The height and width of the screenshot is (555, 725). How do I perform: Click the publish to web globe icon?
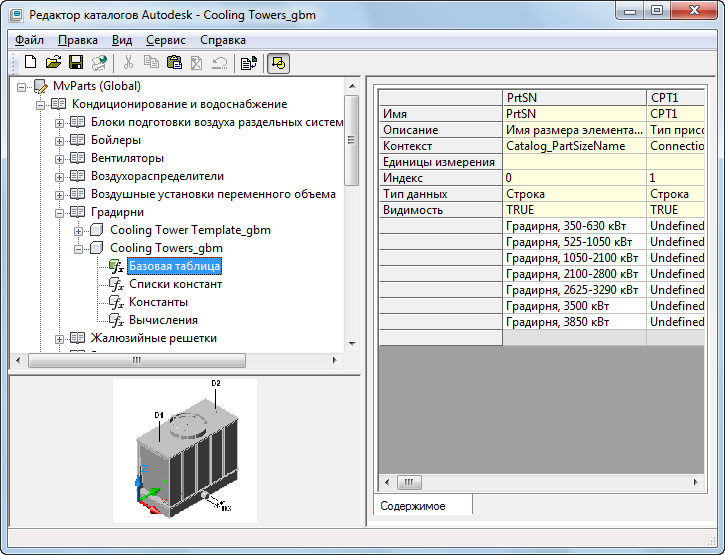98,62
